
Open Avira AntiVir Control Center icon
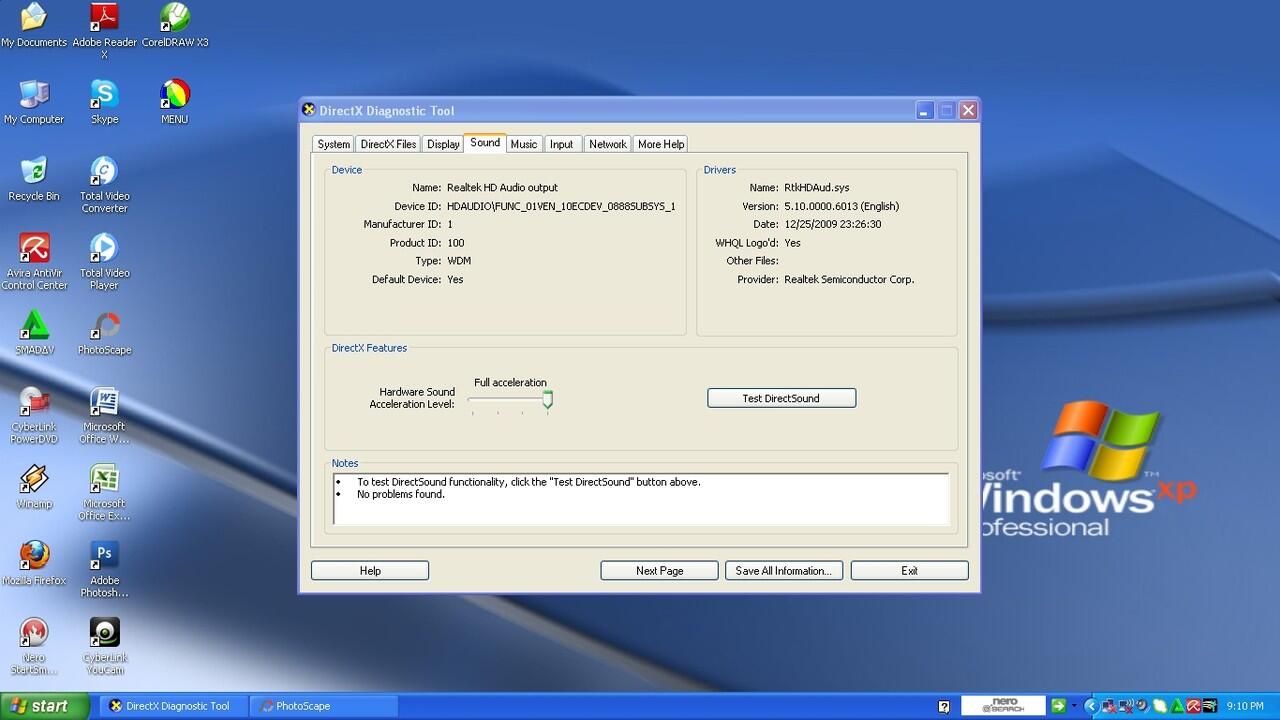click(34, 262)
